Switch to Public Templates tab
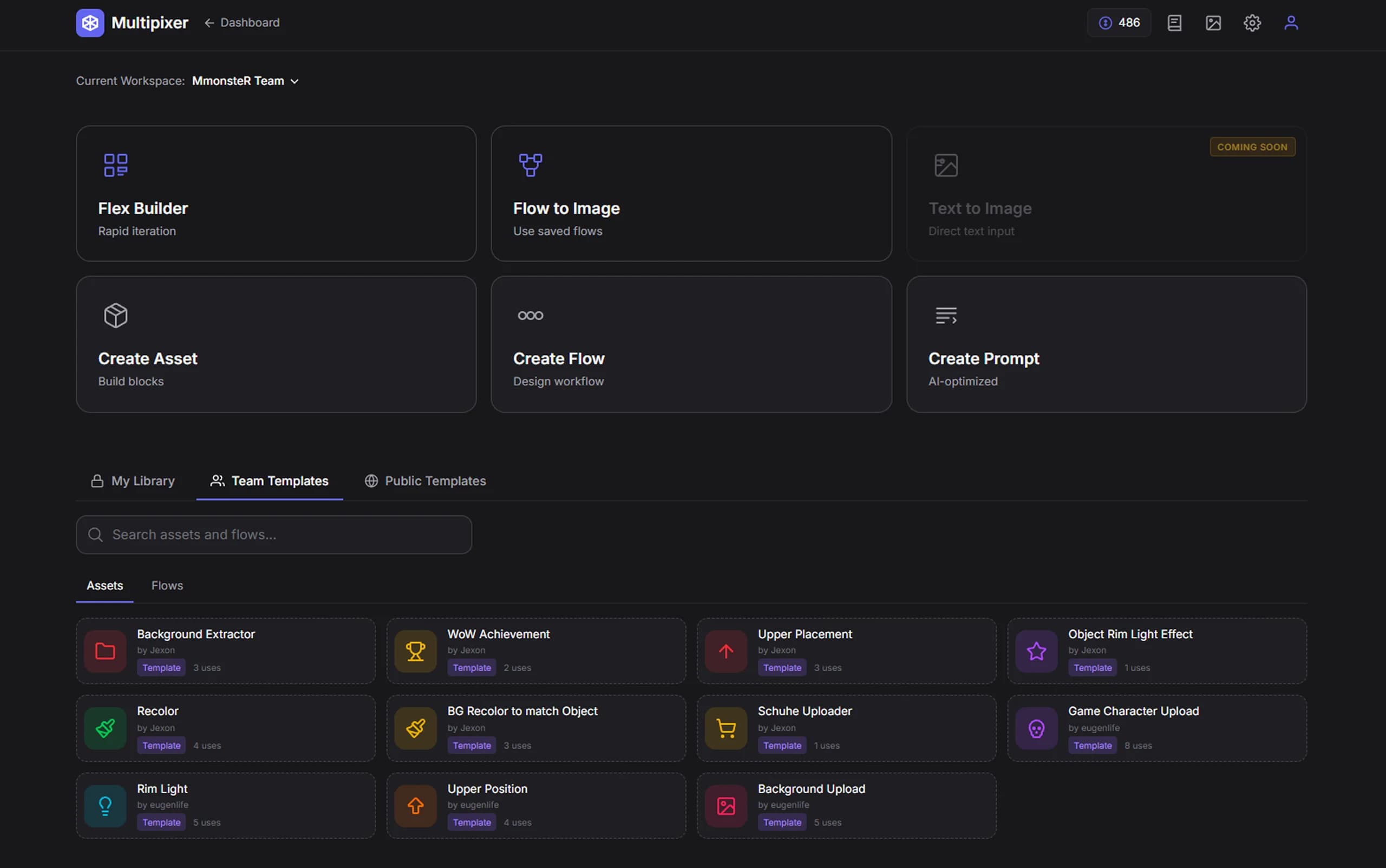 pos(425,481)
